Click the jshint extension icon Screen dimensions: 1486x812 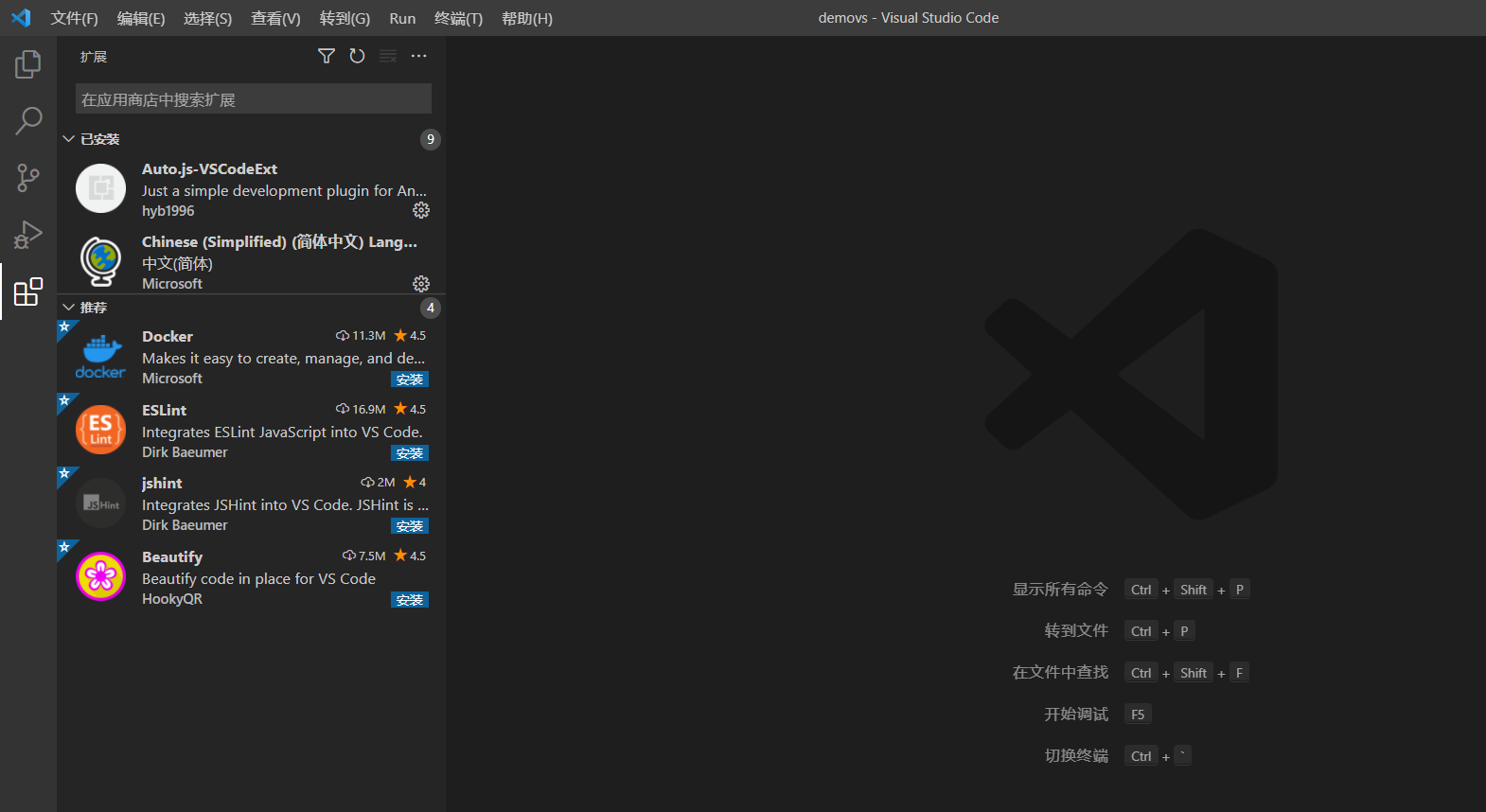click(100, 503)
